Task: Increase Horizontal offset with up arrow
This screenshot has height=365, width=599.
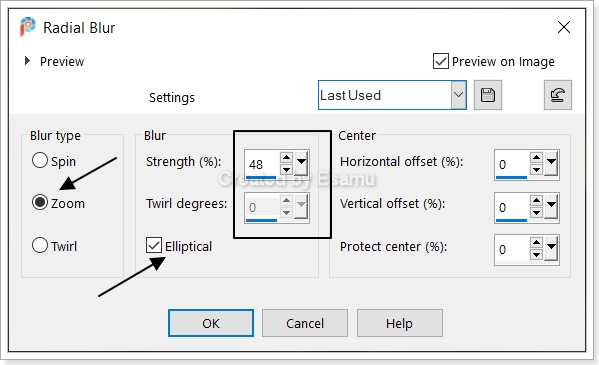Action: coord(536,157)
